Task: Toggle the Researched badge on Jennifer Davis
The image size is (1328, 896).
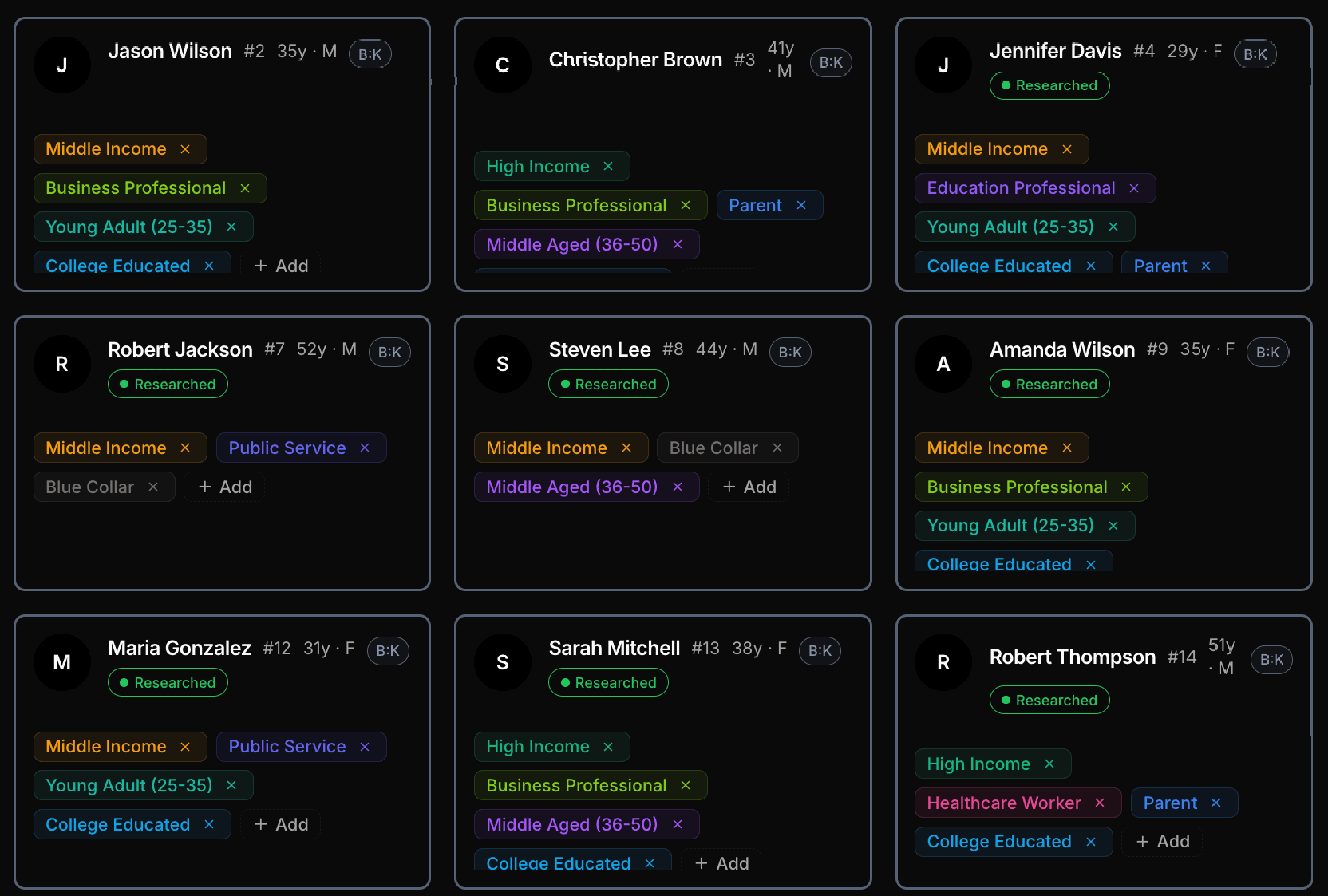Action: point(1049,85)
